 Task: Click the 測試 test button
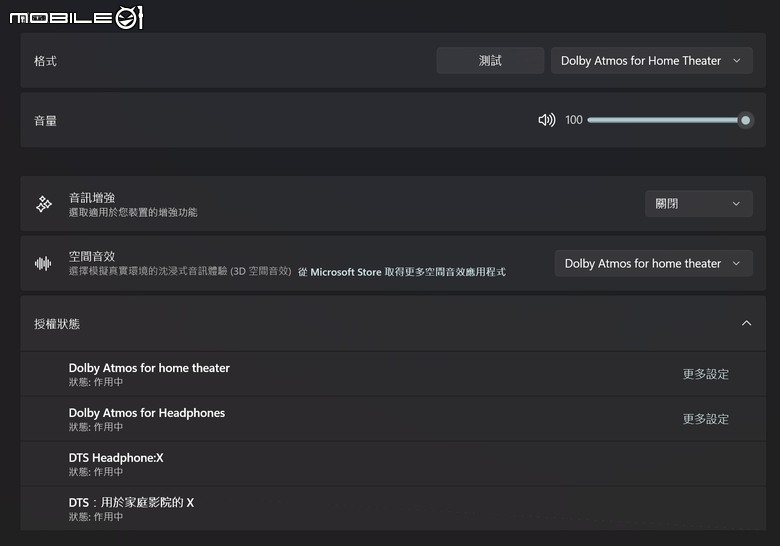click(490, 61)
